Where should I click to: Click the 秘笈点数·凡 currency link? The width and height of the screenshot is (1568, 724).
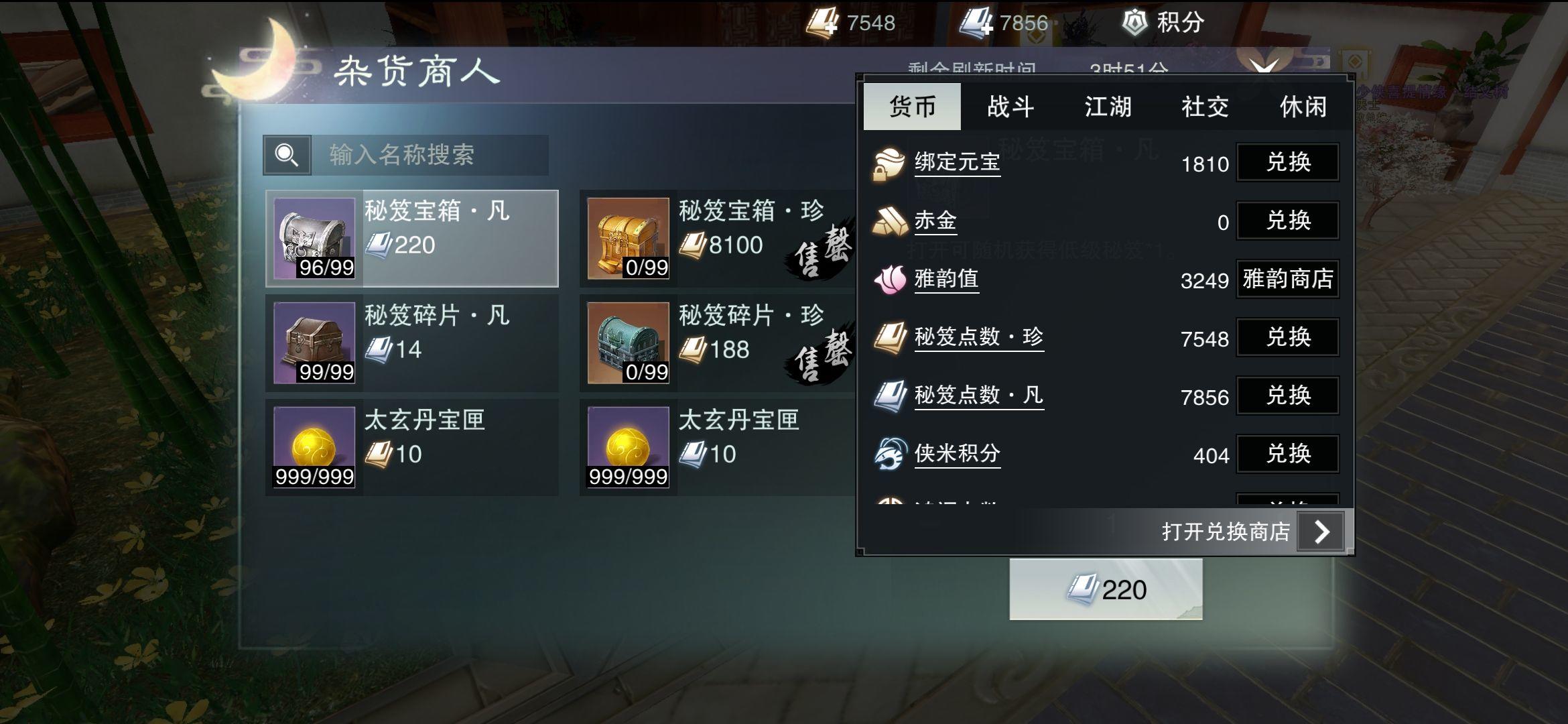click(x=979, y=396)
